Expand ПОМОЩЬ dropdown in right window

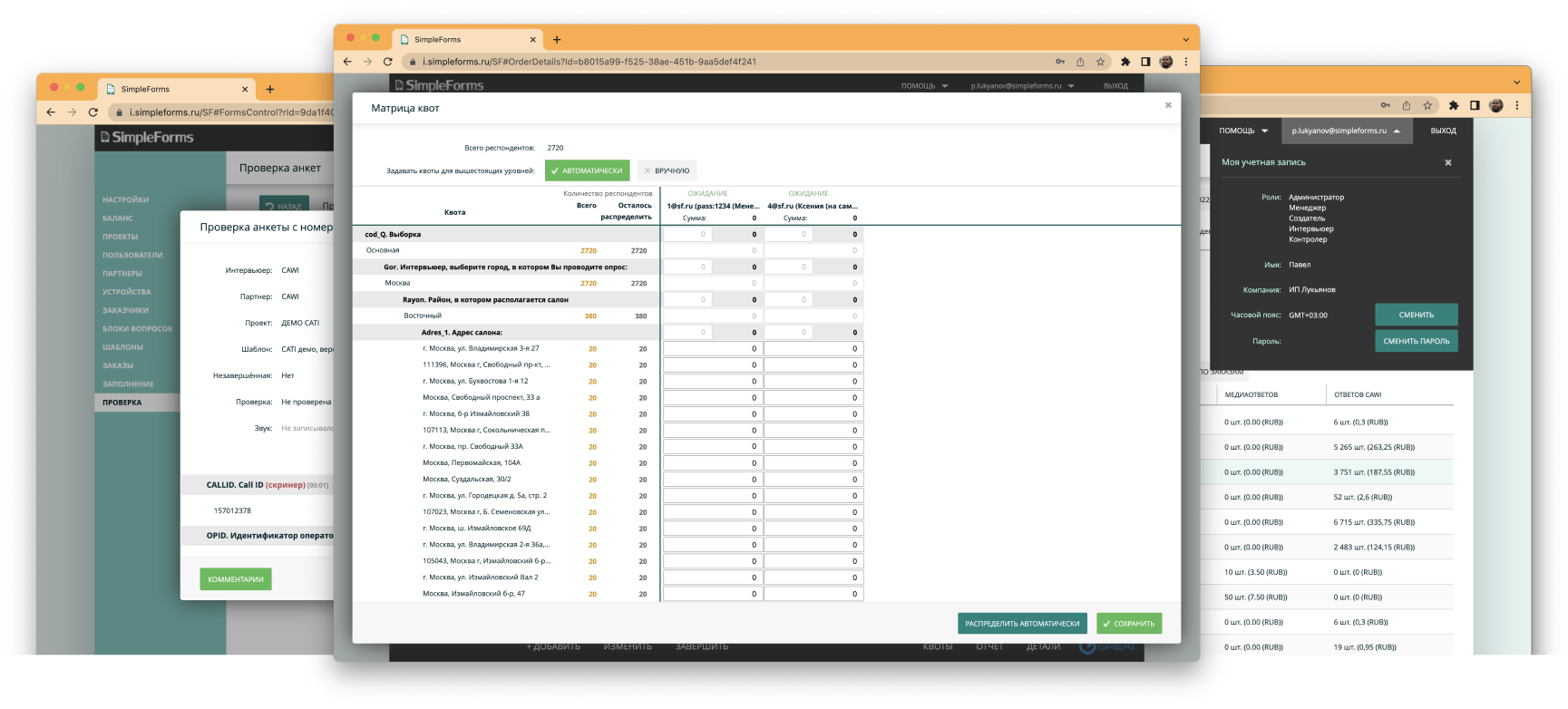point(1243,131)
